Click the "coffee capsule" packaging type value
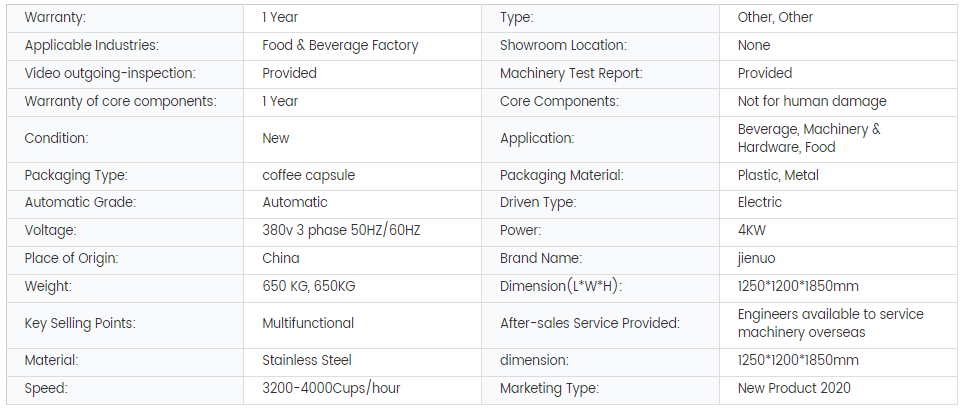The width and height of the screenshot is (972, 416). (x=308, y=176)
